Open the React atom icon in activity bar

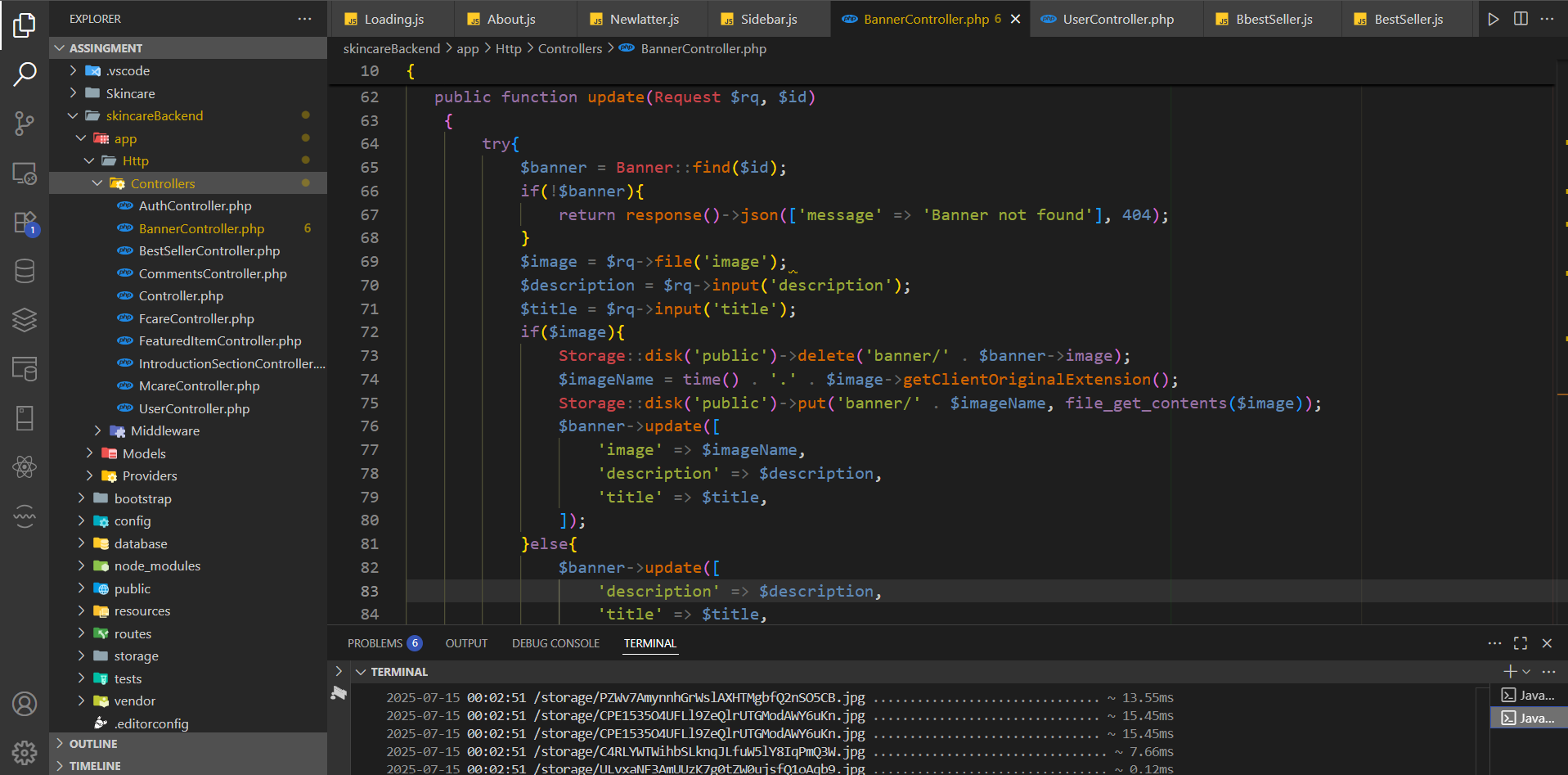click(25, 467)
